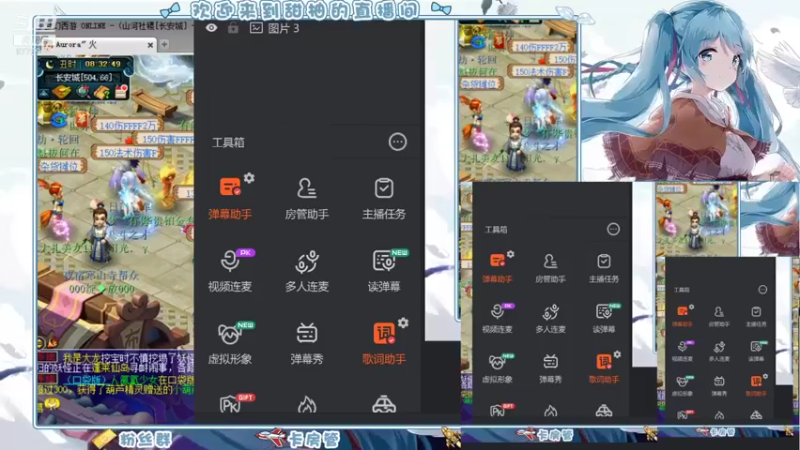Click the PK GIFT icon in medium toolbox panel

tap(502, 410)
